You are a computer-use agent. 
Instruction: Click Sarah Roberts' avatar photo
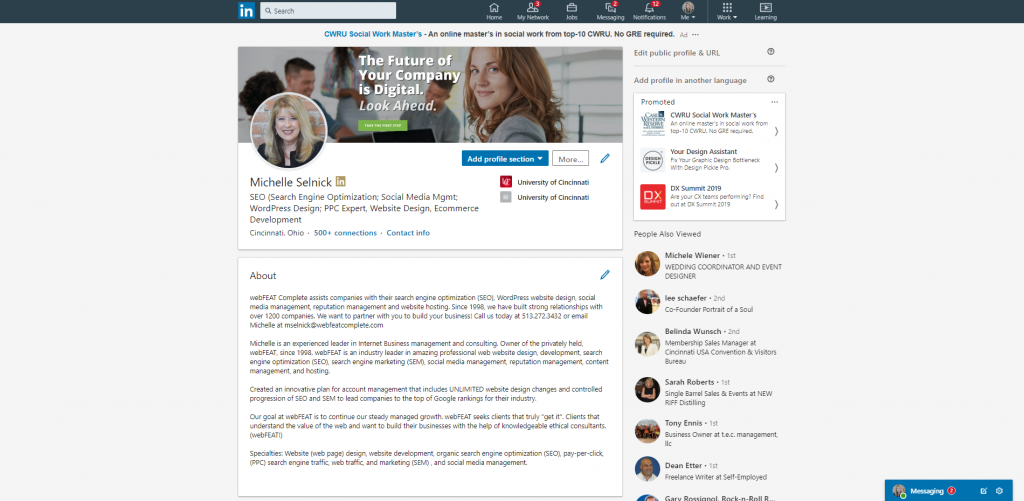tap(647, 390)
